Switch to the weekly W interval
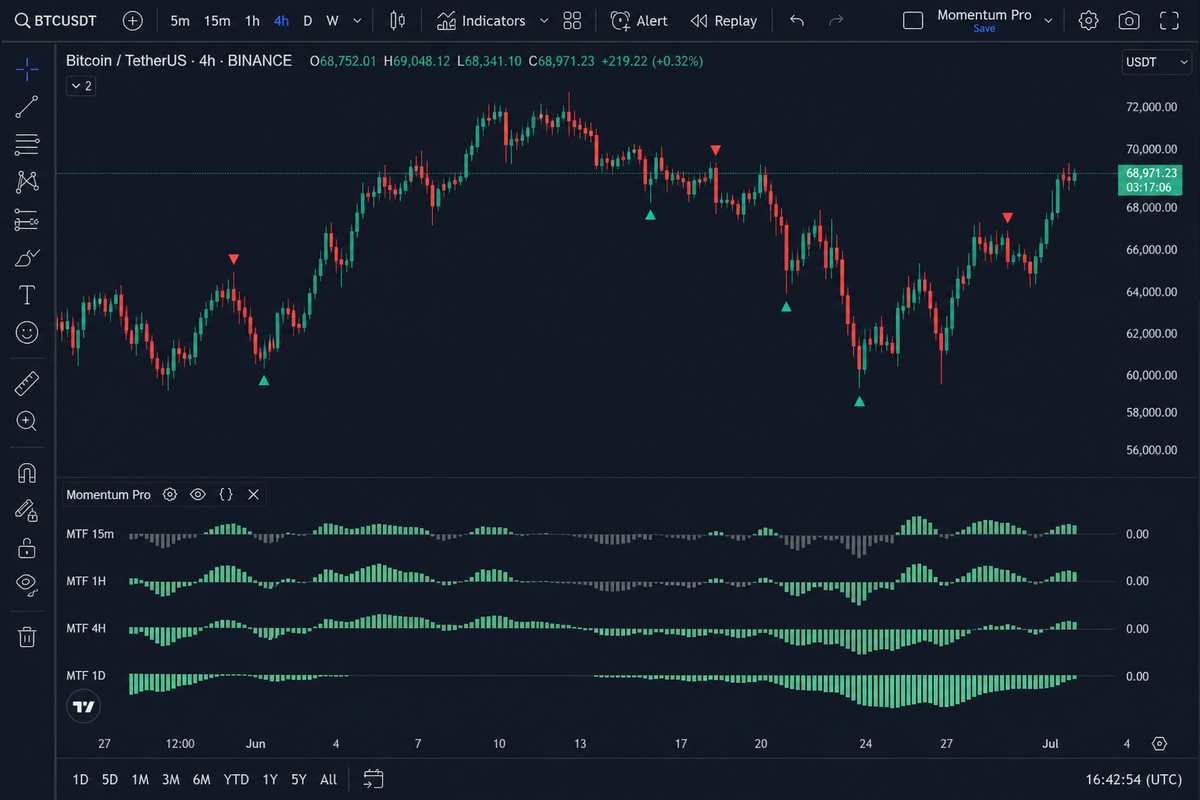This screenshot has width=1200, height=800. (x=332, y=20)
